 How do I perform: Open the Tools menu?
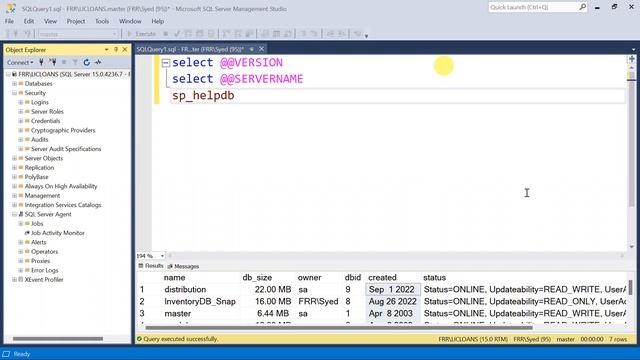point(102,21)
